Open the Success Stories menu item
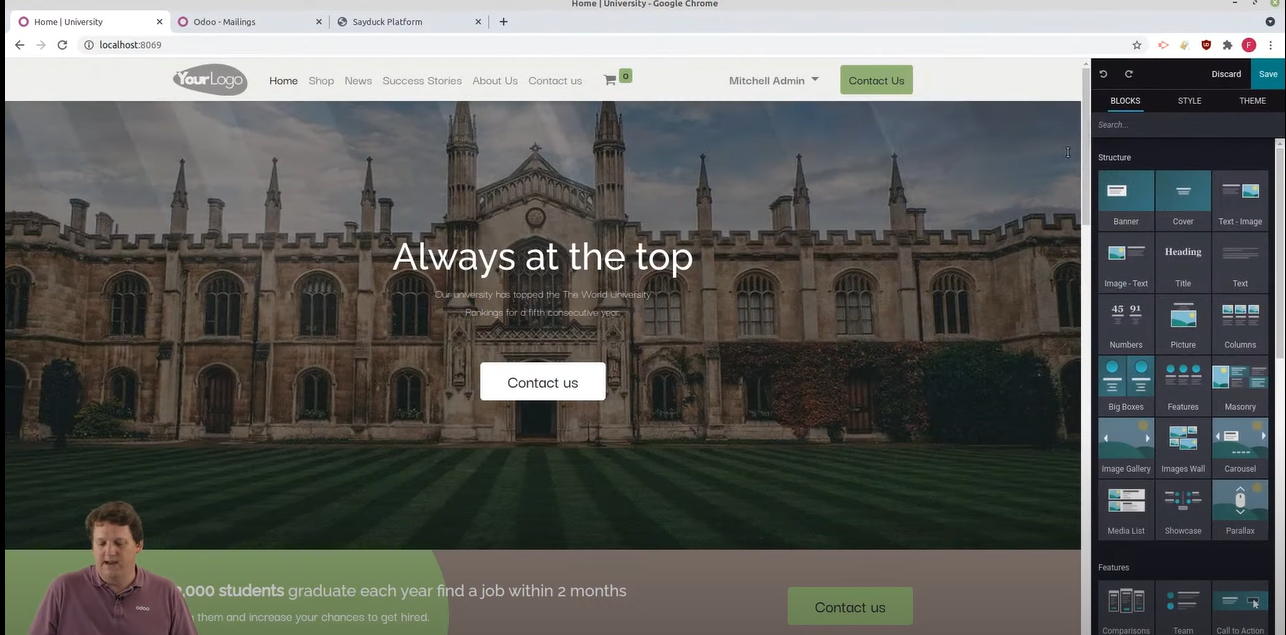The image size is (1286, 635). pyautogui.click(x=422, y=81)
